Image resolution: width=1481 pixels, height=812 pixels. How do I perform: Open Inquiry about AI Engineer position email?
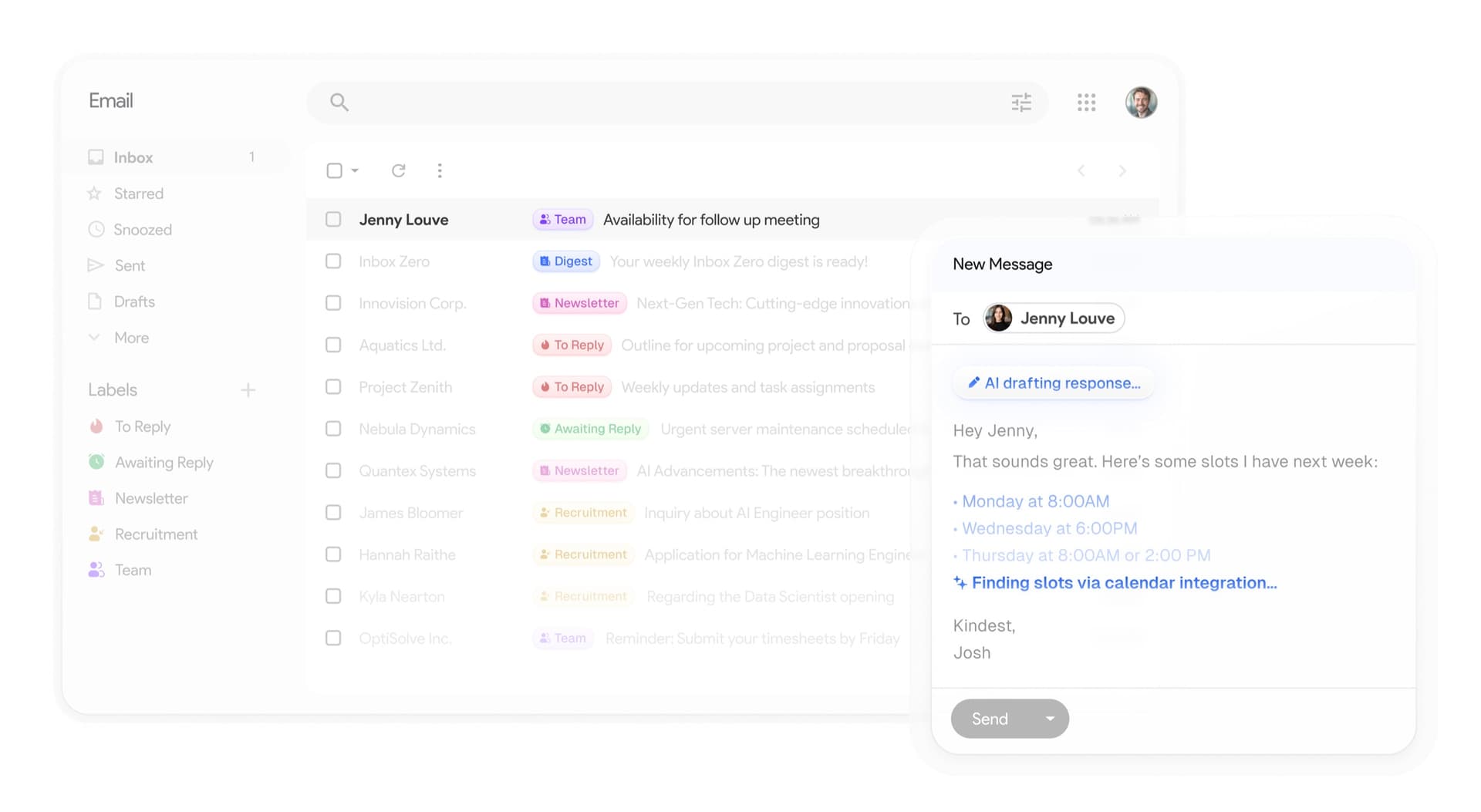click(x=757, y=513)
